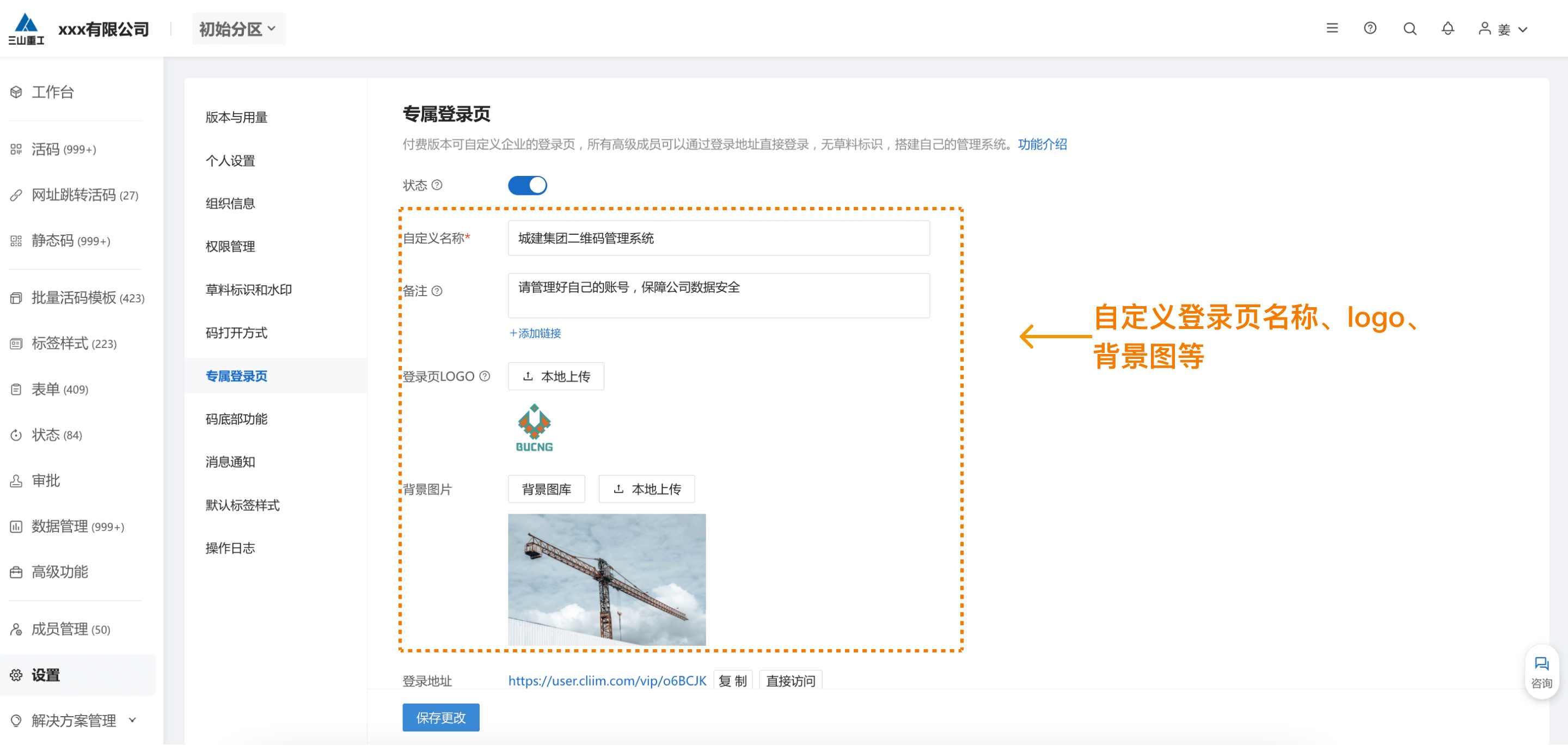Click 本地上传 button for login LOGO

coord(556,376)
